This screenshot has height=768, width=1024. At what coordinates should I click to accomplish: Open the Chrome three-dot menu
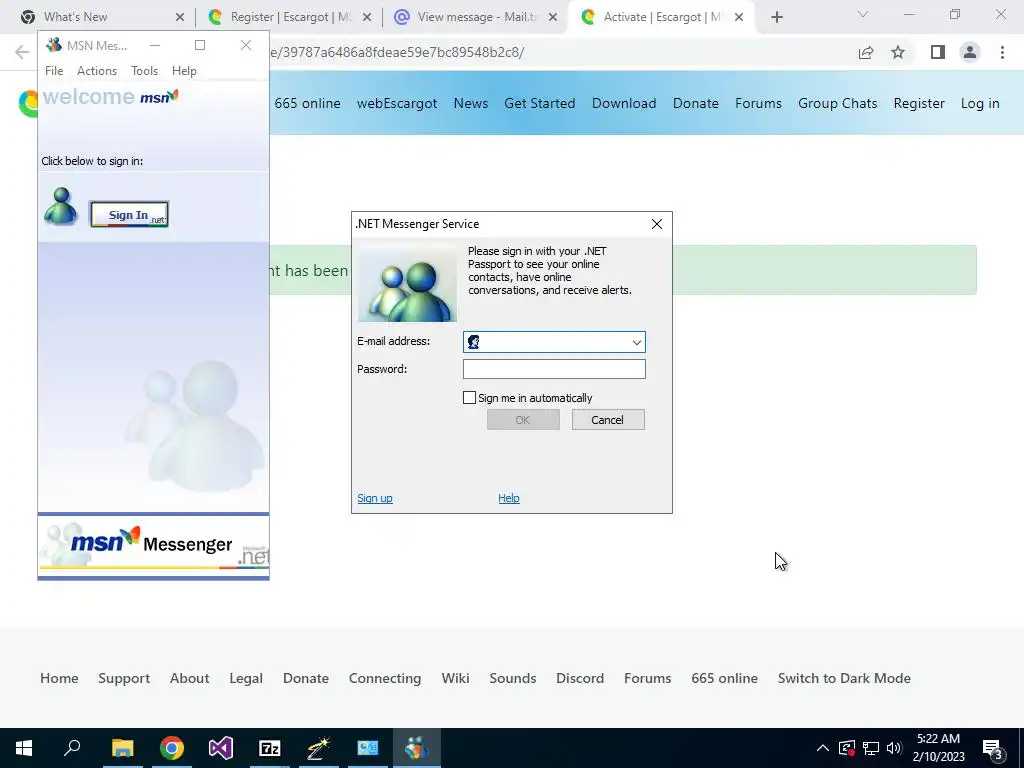coord(1002,52)
